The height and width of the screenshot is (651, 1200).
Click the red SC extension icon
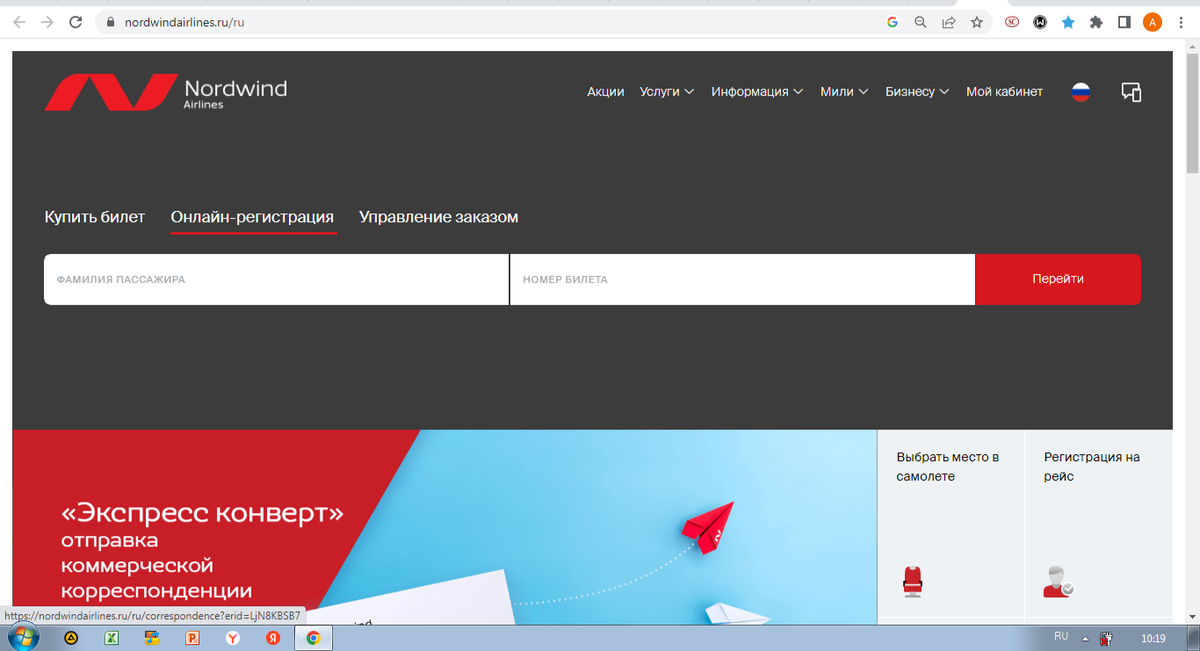1012,22
